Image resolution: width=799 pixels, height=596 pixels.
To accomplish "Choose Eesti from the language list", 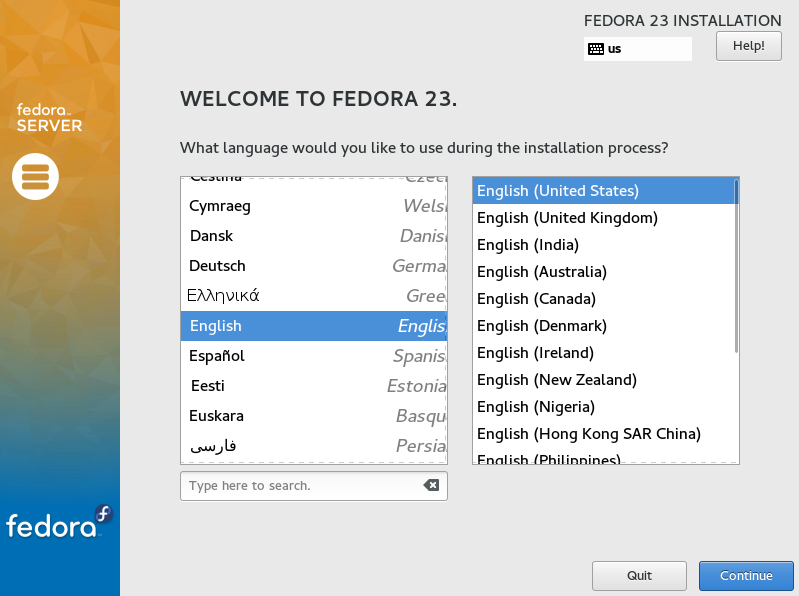I will pyautogui.click(x=314, y=386).
